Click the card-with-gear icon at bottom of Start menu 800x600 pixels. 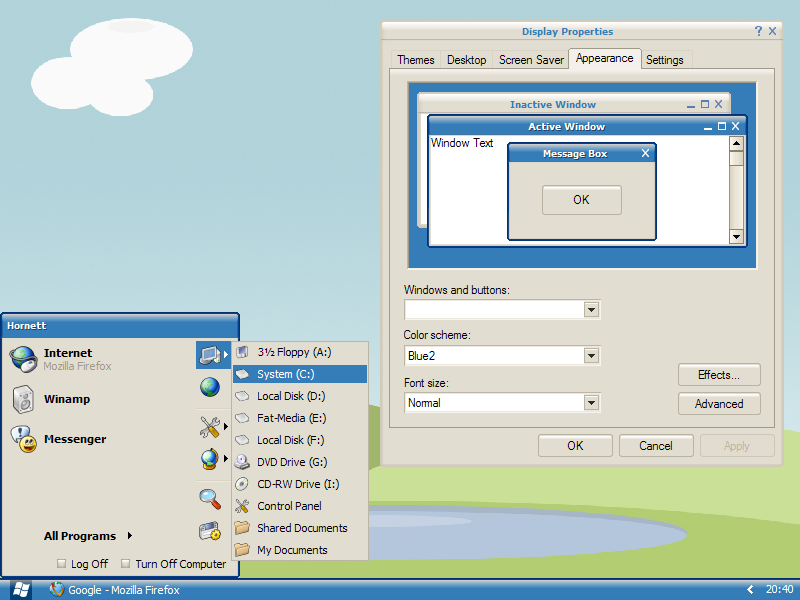point(210,531)
